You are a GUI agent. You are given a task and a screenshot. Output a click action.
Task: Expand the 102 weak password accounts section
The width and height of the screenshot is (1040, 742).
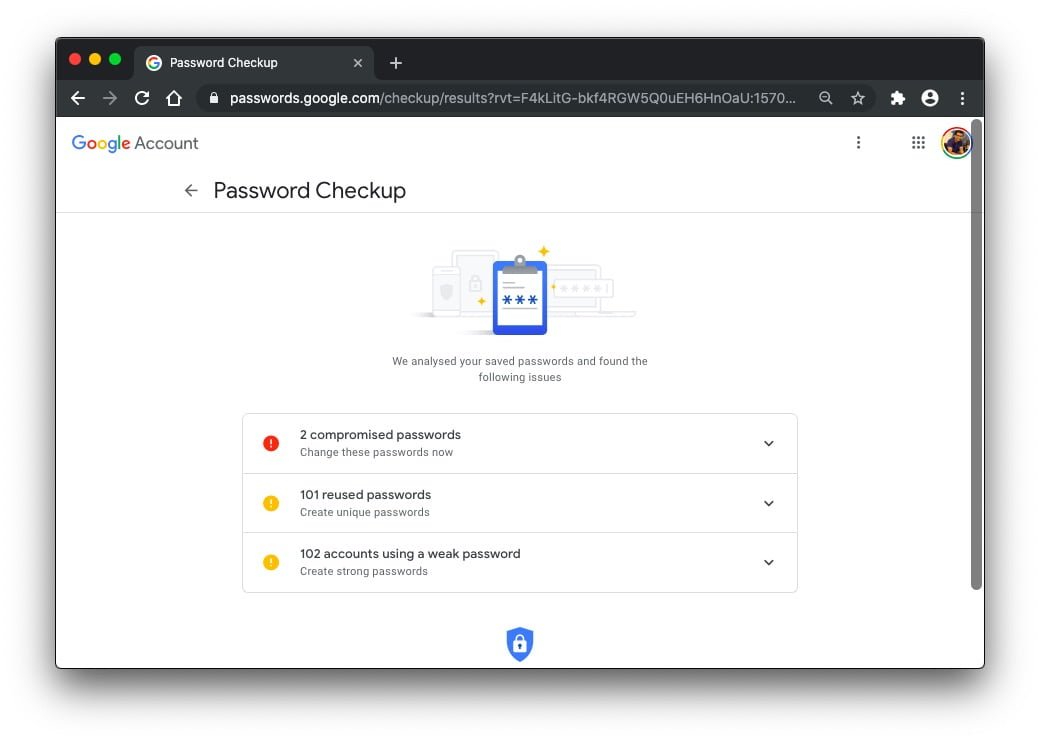[769, 562]
